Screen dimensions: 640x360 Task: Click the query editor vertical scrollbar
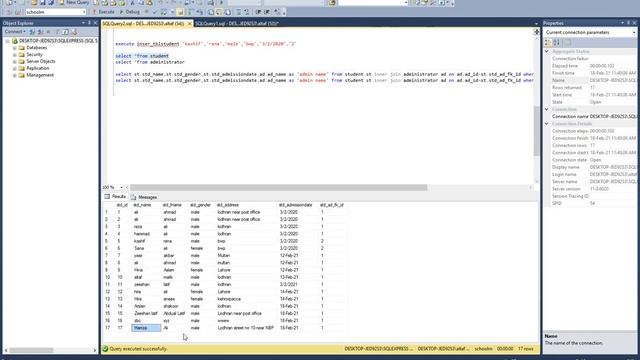(536, 131)
